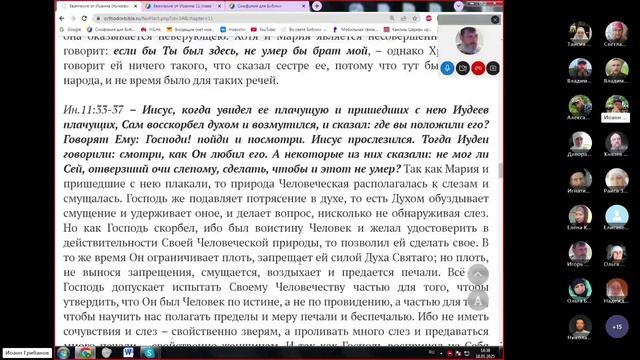
Task: Open Skype from the taskbar
Action: pos(149,353)
